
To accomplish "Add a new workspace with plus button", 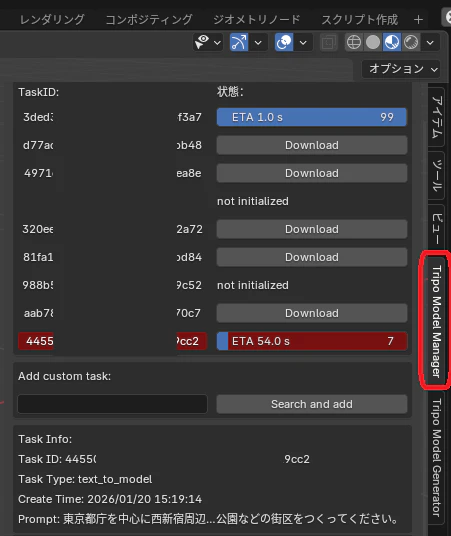I will click(418, 20).
